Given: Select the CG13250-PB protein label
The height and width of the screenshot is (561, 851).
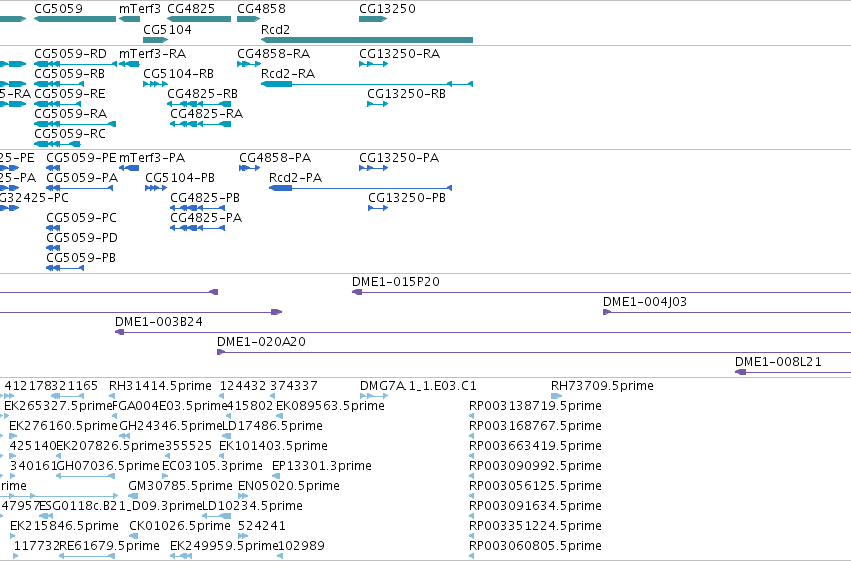Looking at the screenshot, I should [x=407, y=198].
